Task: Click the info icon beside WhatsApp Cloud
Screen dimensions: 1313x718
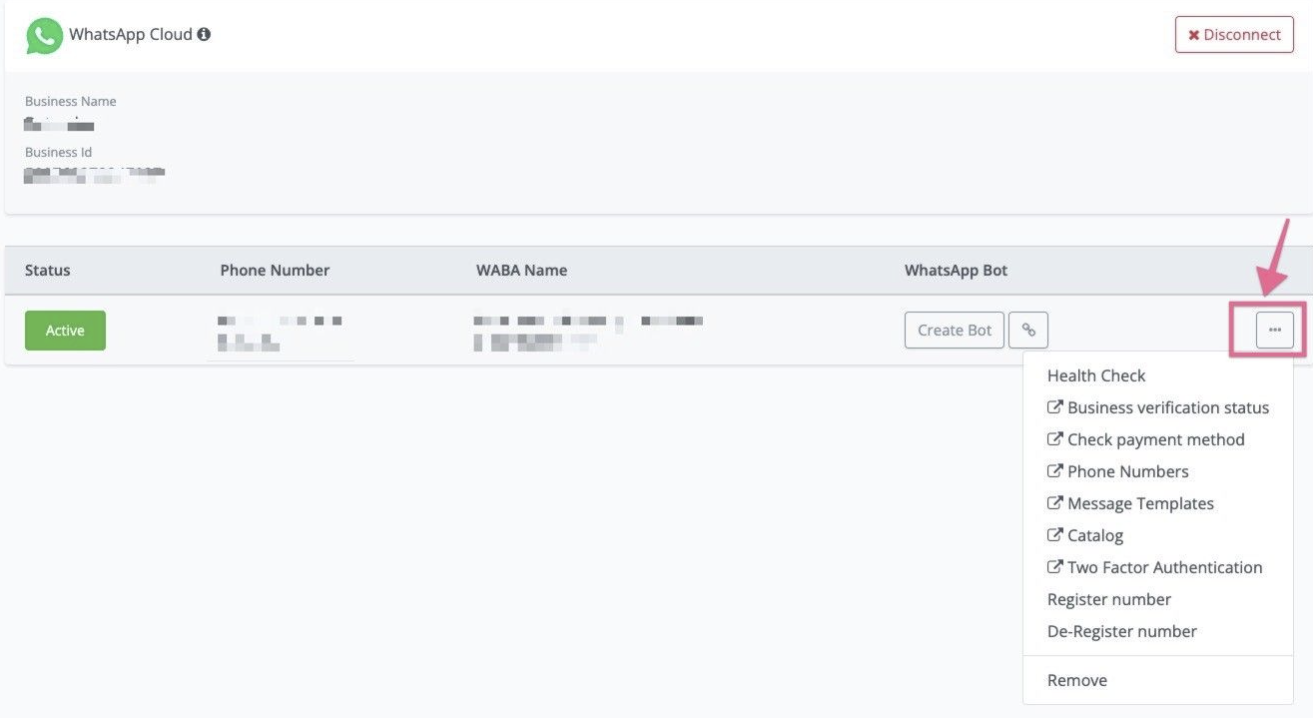Action: point(204,35)
